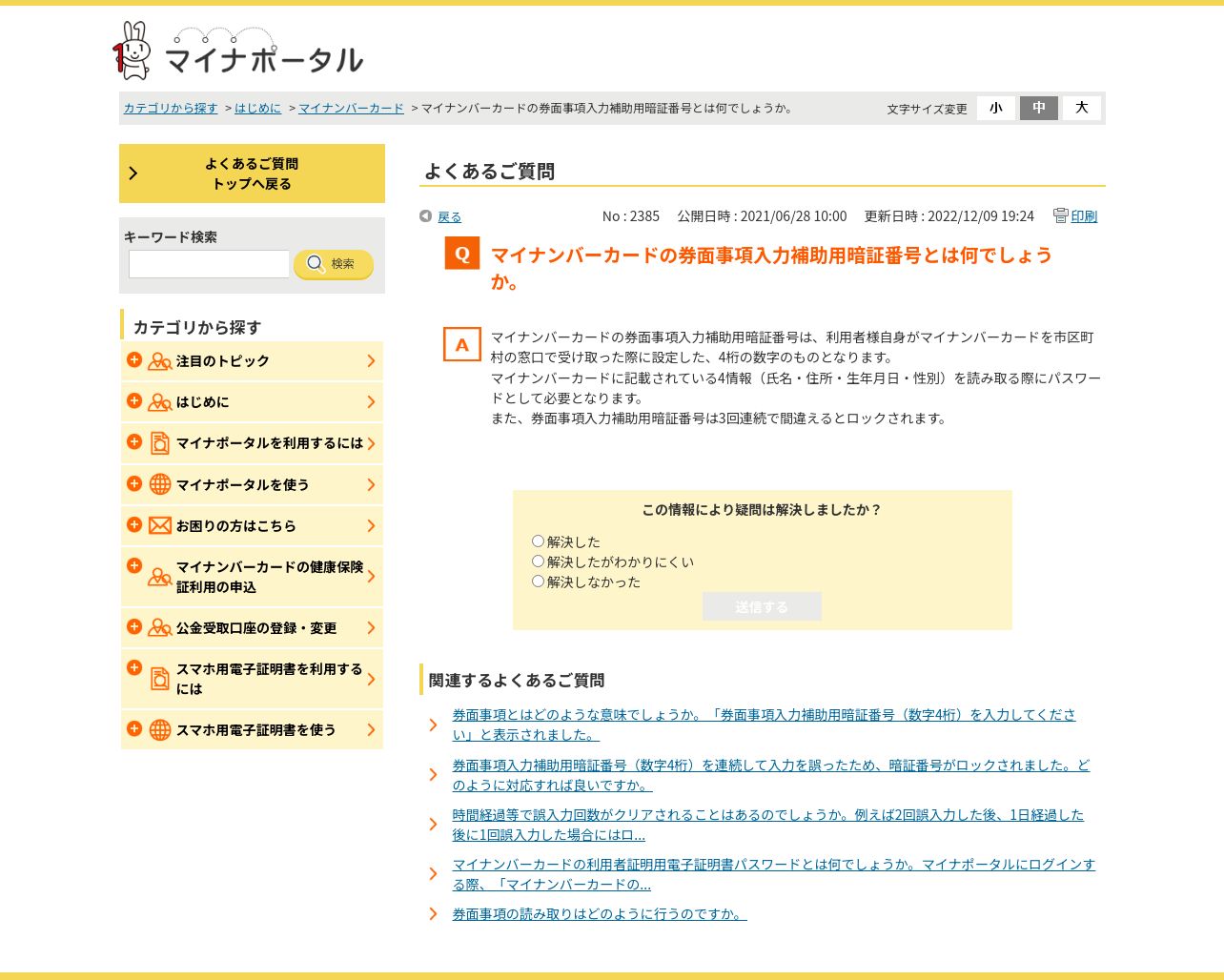Click the よくあるご質問トップへ戻る button
This screenshot has width=1224, height=980.
tap(252, 174)
